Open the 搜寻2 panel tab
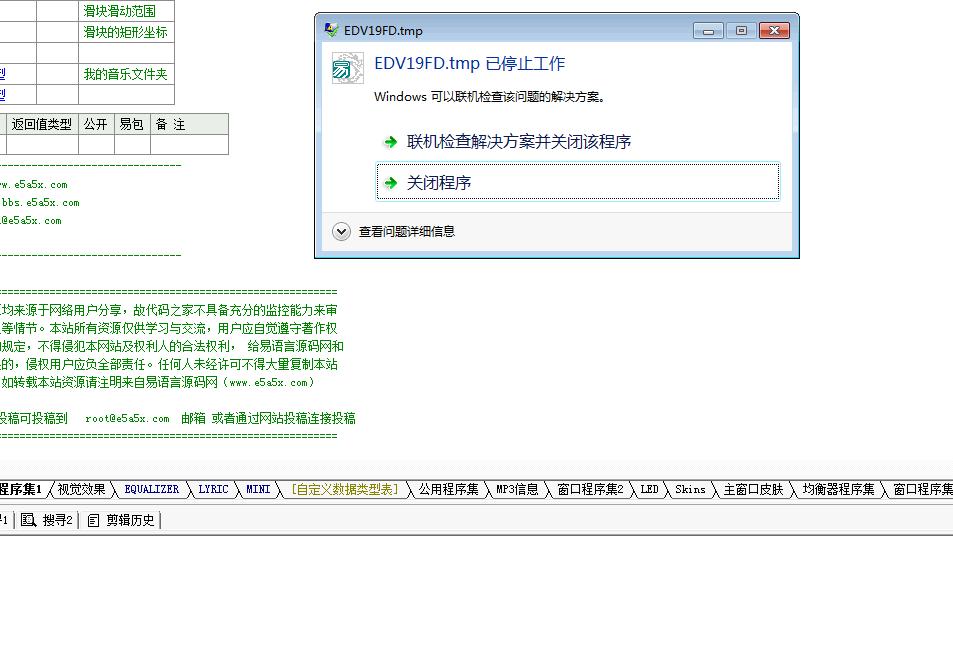The width and height of the screenshot is (953, 652). tap(47, 520)
